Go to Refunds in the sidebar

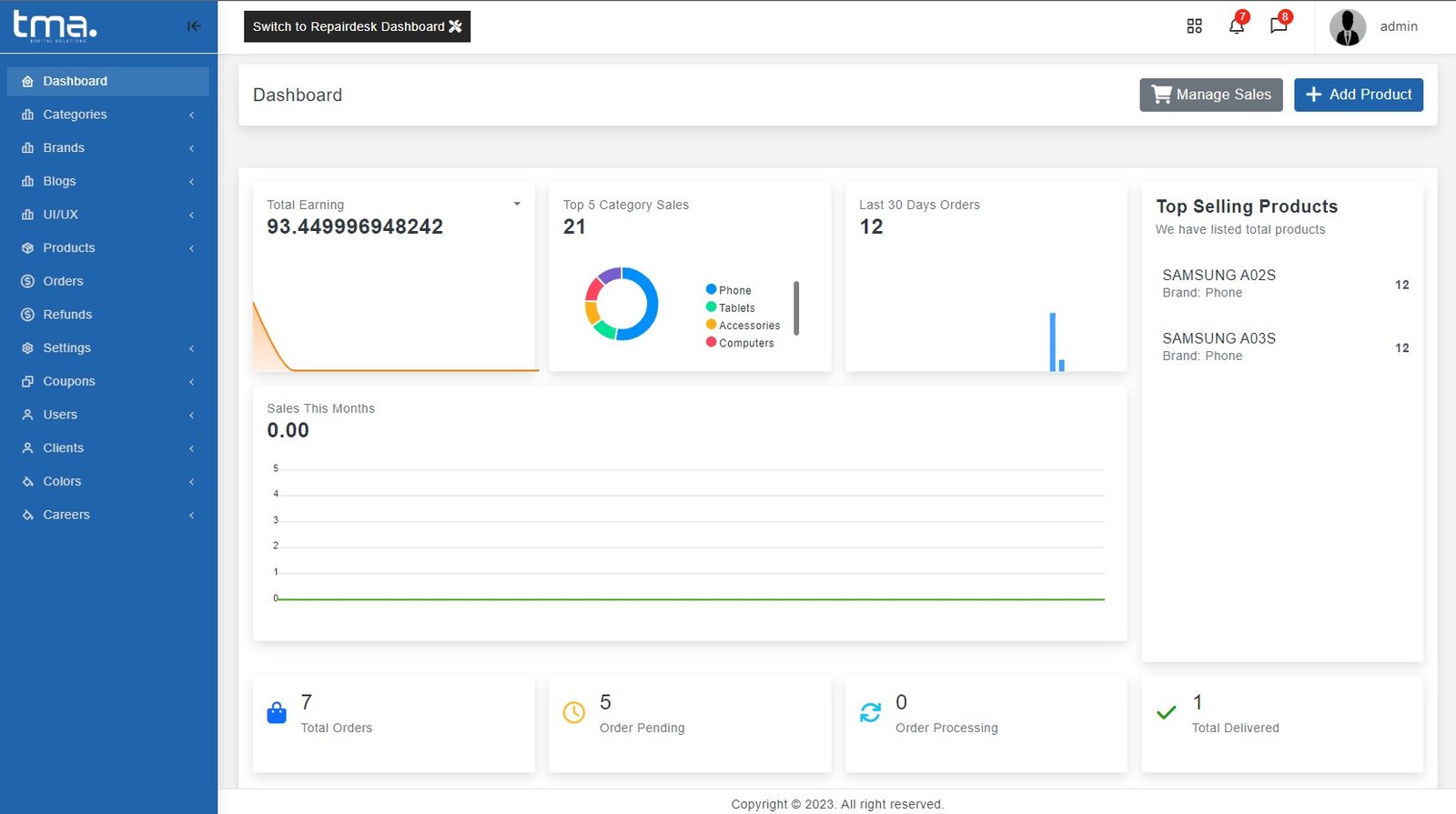(67, 315)
